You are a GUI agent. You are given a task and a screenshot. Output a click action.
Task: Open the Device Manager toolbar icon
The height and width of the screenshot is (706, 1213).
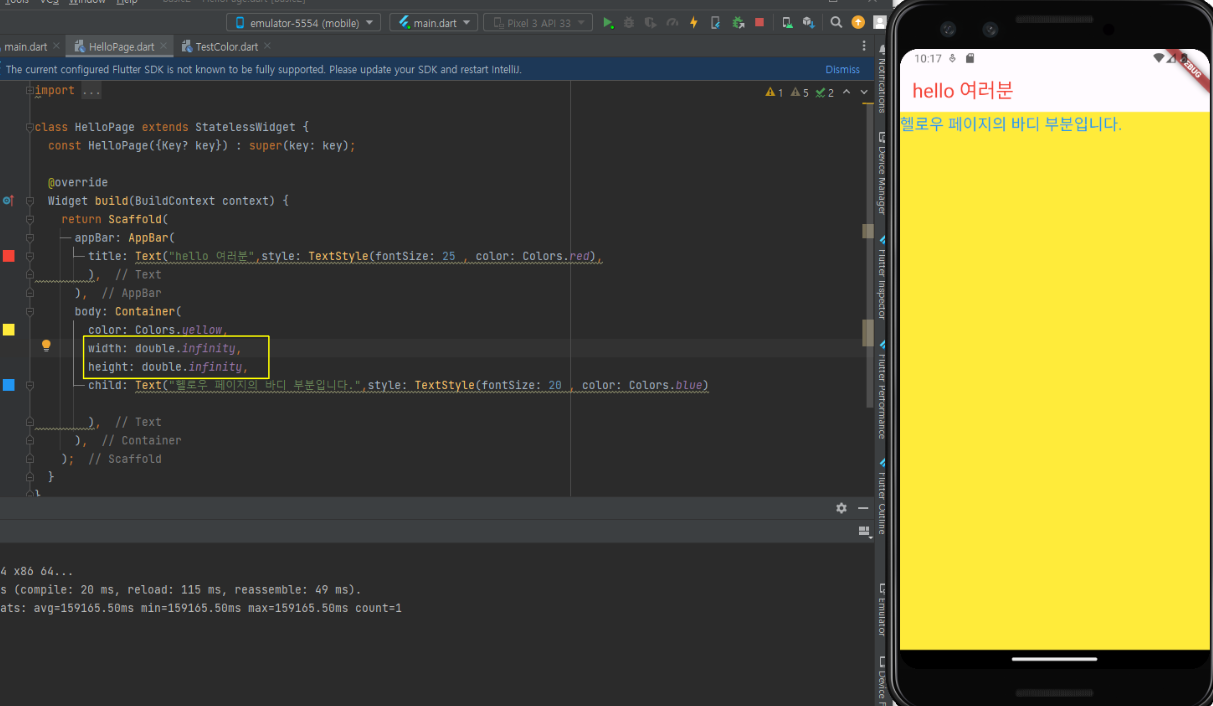tap(787, 22)
